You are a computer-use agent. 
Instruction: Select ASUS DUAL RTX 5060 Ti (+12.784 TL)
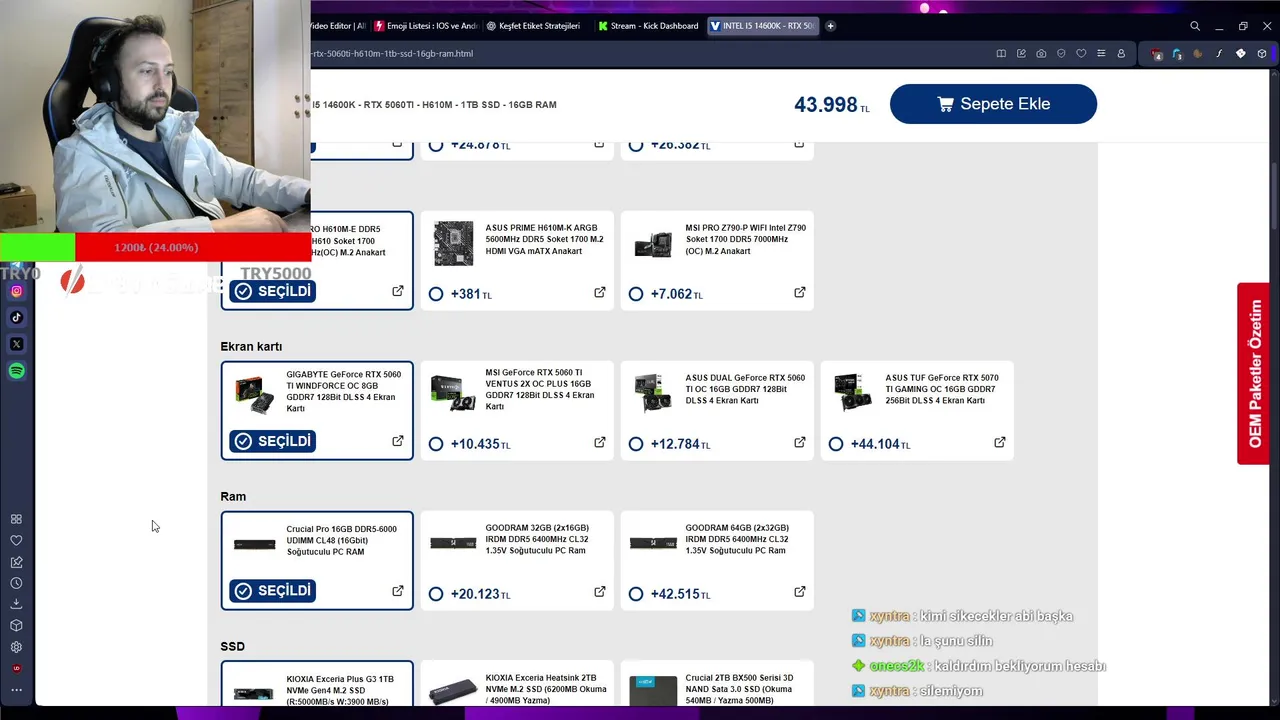[636, 444]
